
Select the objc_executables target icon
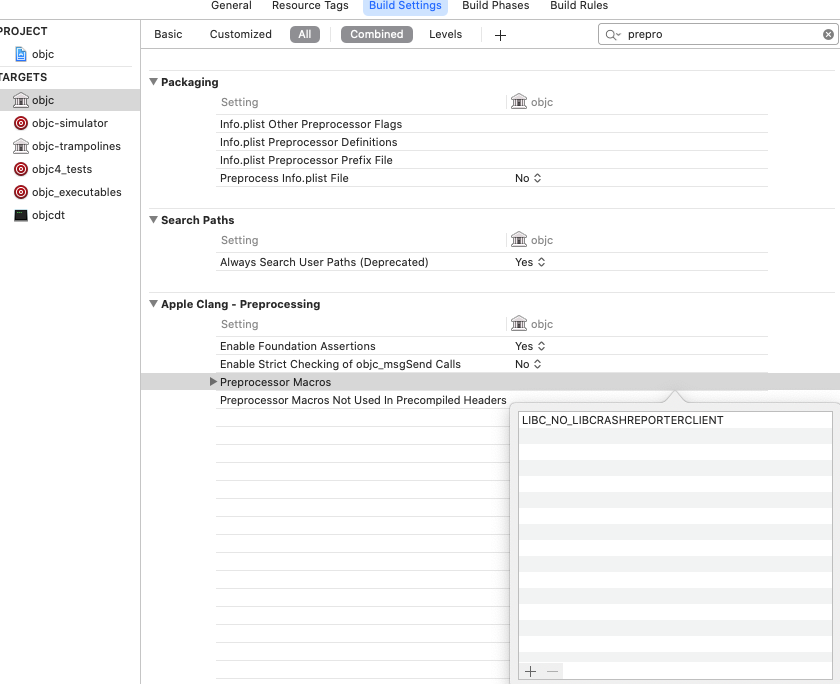point(21,192)
